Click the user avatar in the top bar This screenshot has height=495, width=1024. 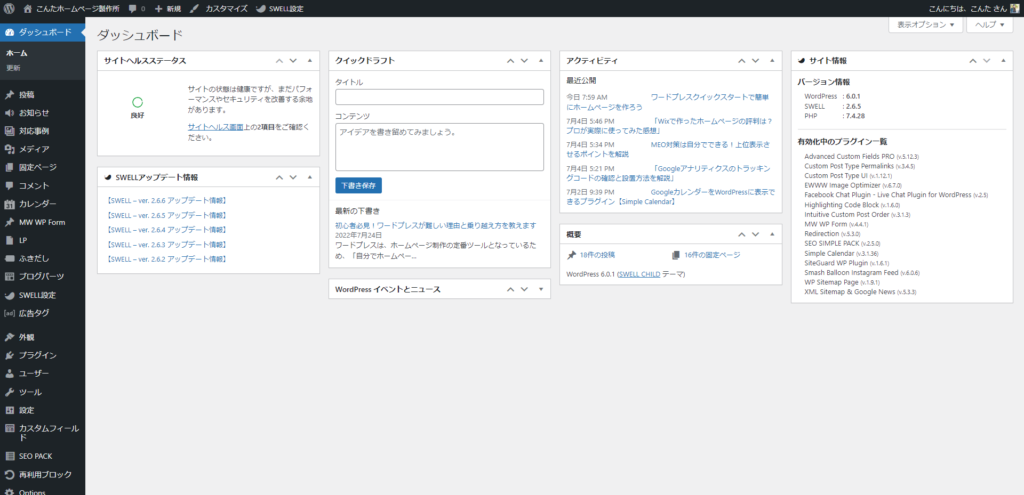(x=1014, y=9)
